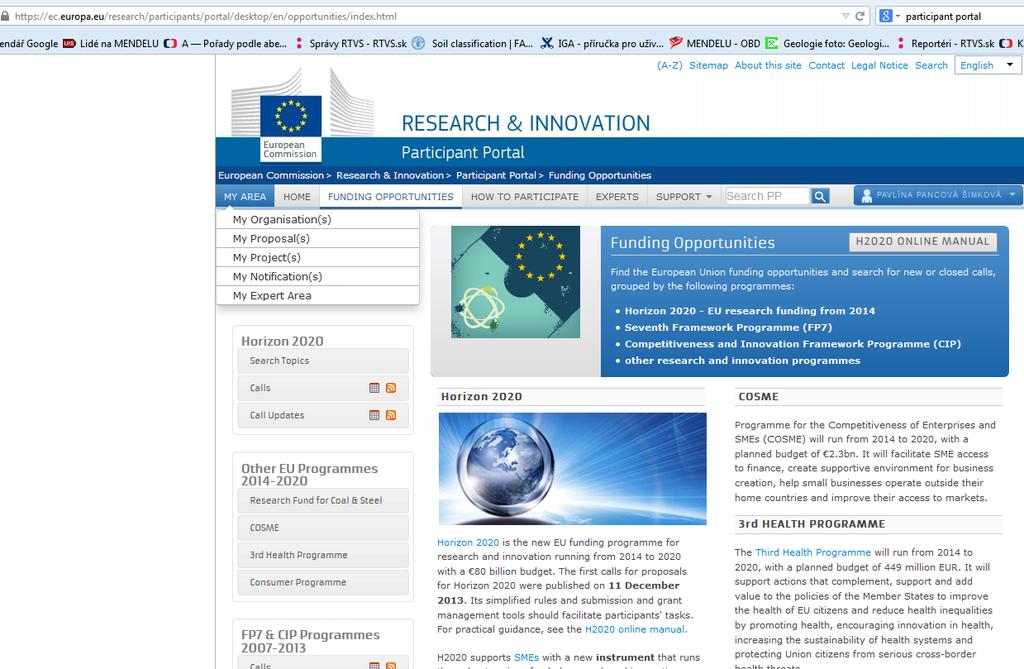This screenshot has width=1024, height=669.
Task: Click the H2020 online manual text link
Action: coord(635,630)
